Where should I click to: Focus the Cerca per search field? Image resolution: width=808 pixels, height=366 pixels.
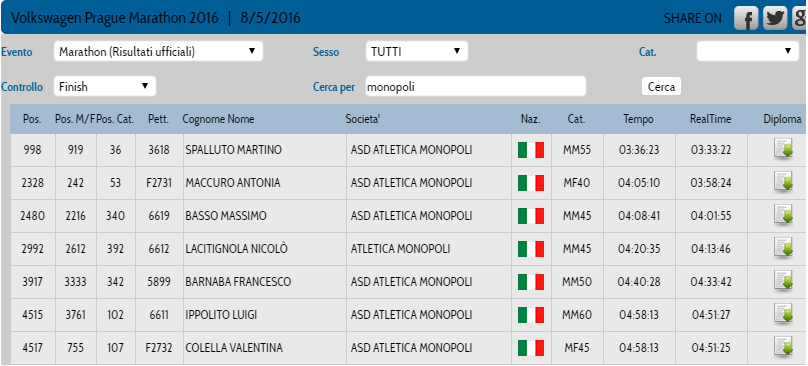click(476, 87)
